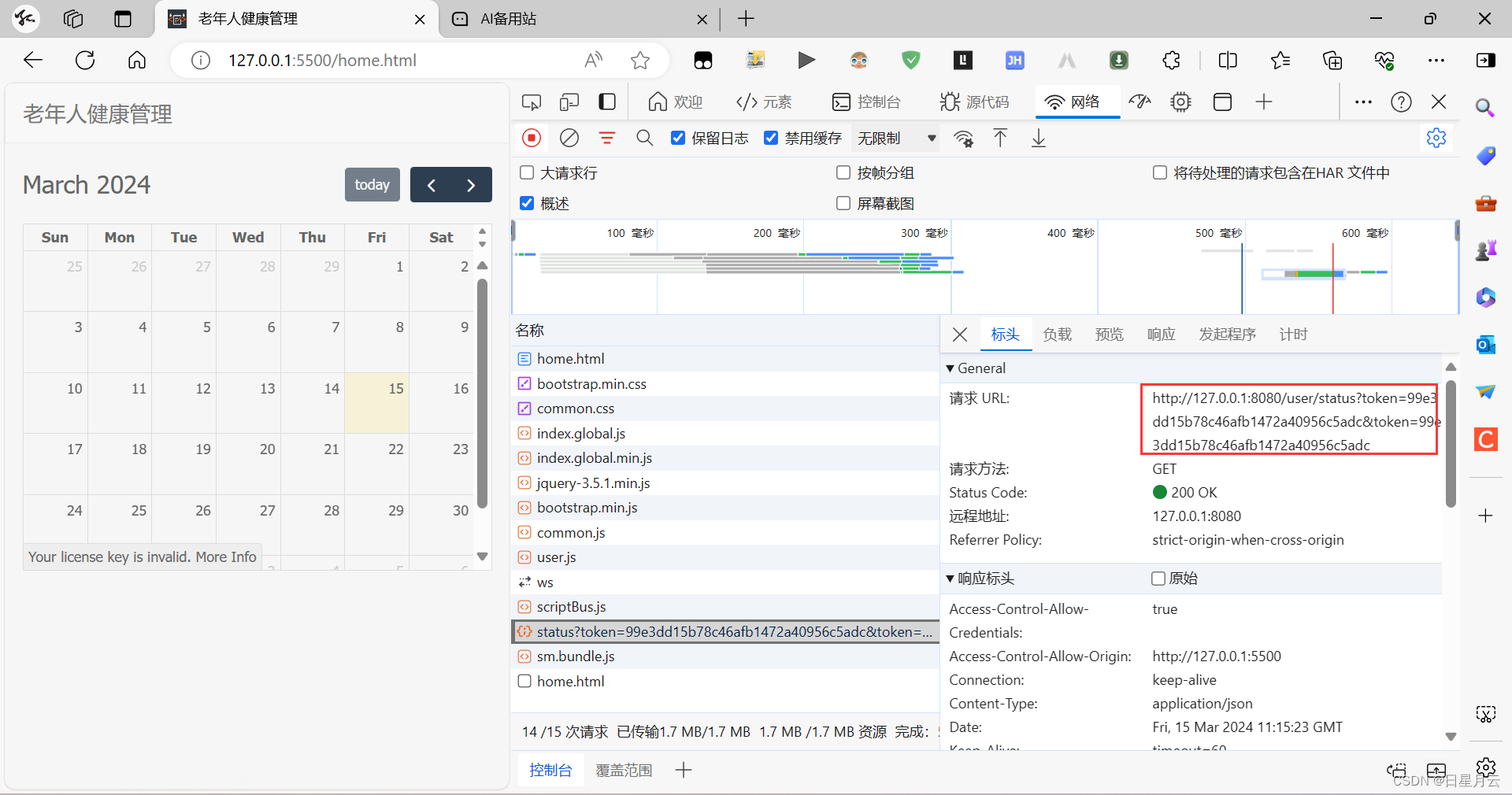Switch to the 响应 tab
This screenshot has width=1512, height=795.
[1160, 335]
